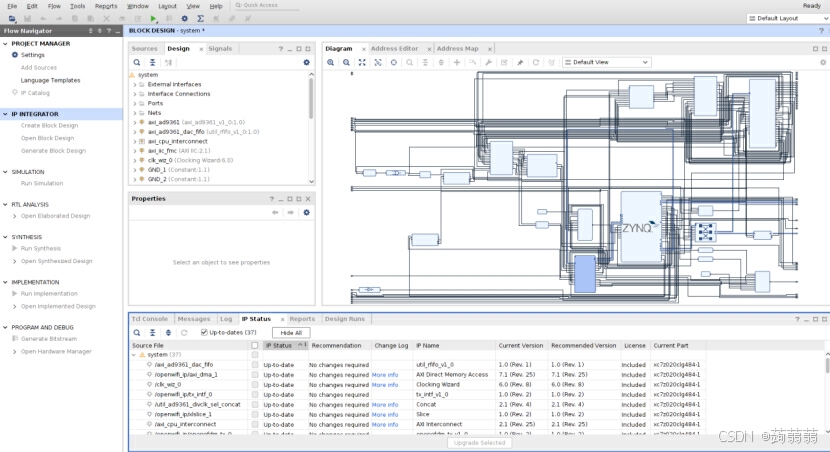Viewport: 830px width, 452px height.
Task: Open the Default View dropdown
Action: click(x=607, y=62)
